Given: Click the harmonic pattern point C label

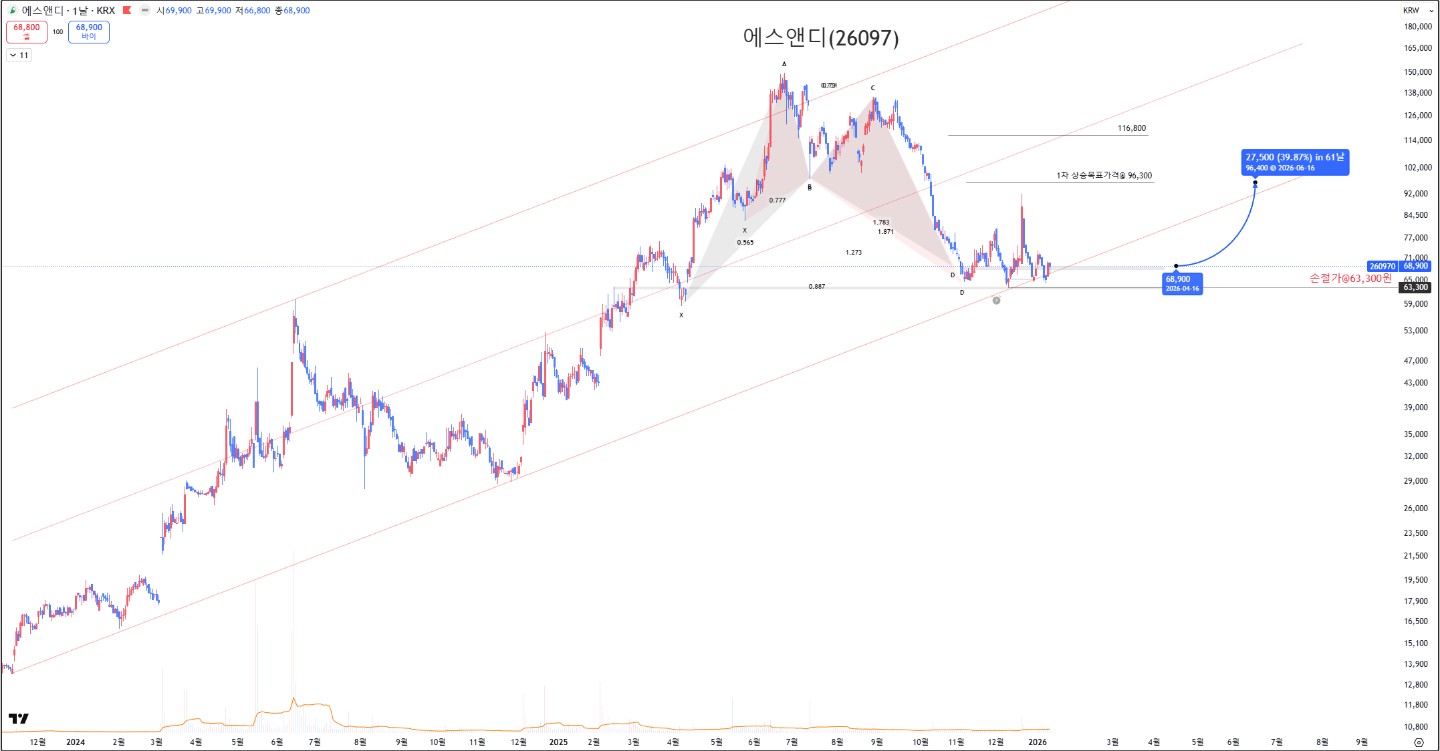Looking at the screenshot, I should pos(872,88).
